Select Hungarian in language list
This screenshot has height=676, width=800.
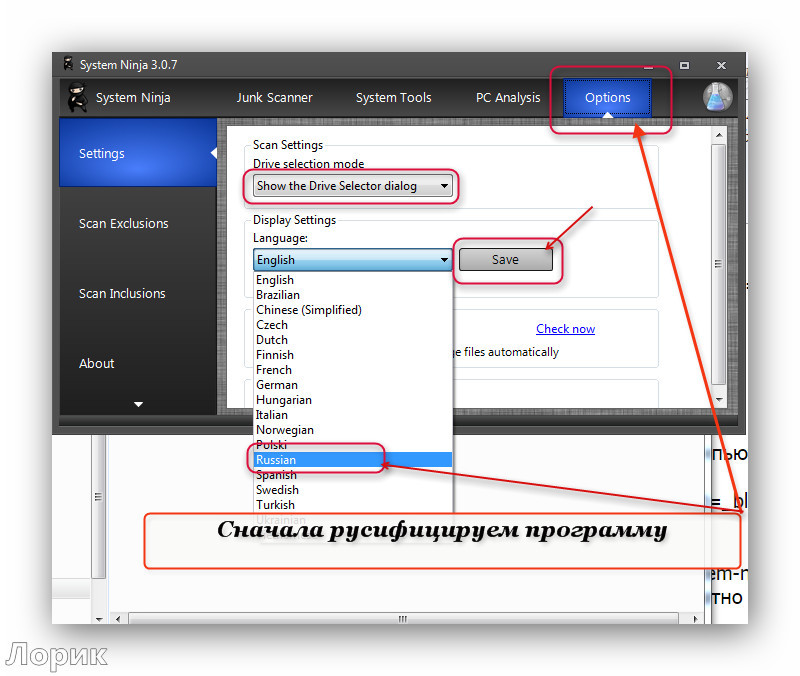pos(353,400)
